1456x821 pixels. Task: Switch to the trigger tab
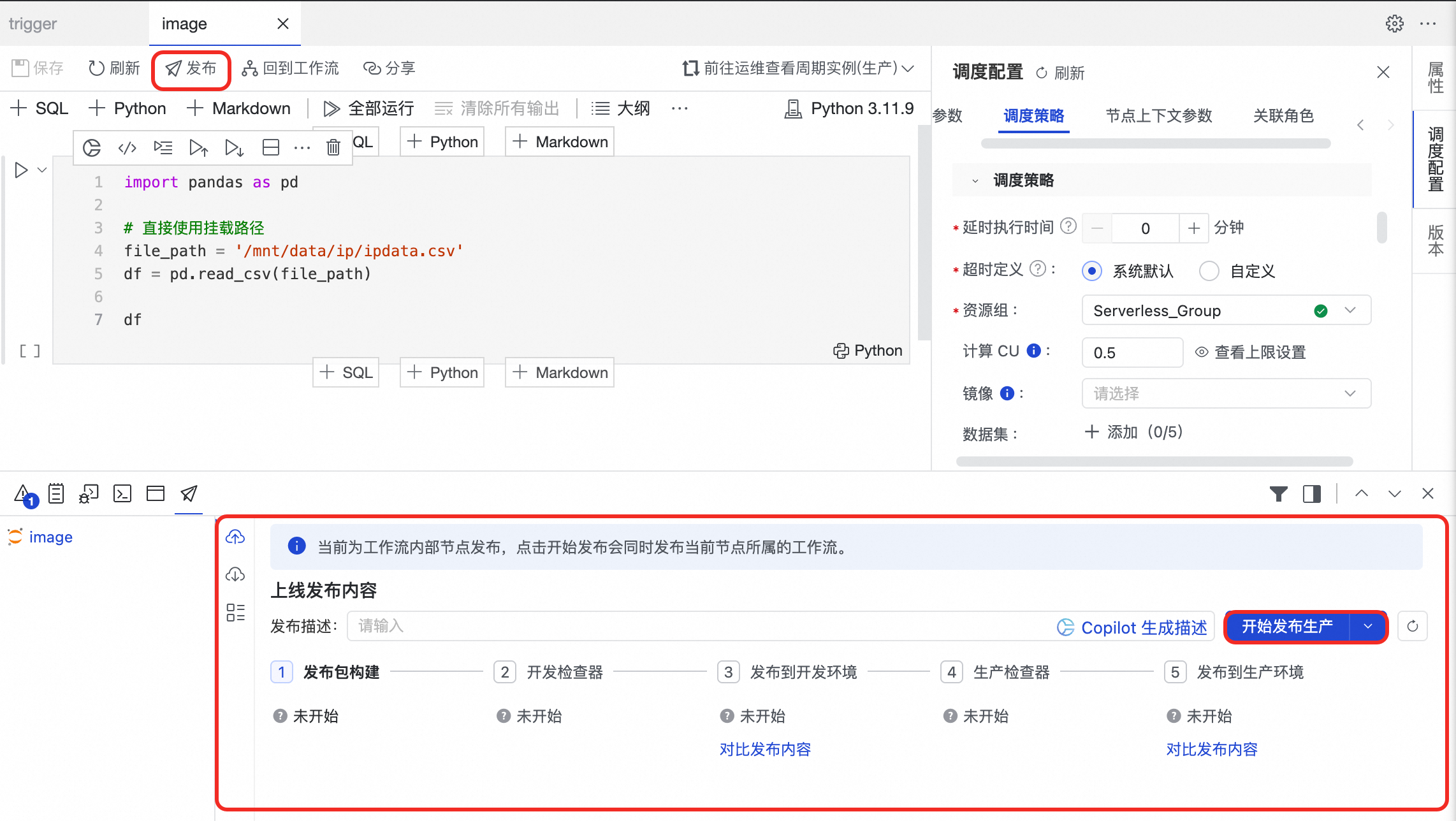point(33,24)
